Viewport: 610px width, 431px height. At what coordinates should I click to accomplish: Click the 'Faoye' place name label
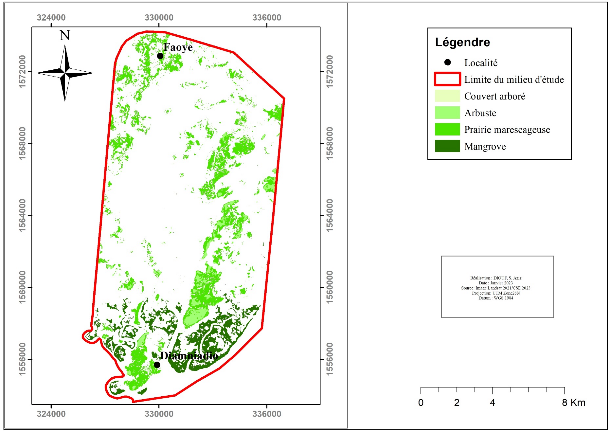click(x=178, y=47)
